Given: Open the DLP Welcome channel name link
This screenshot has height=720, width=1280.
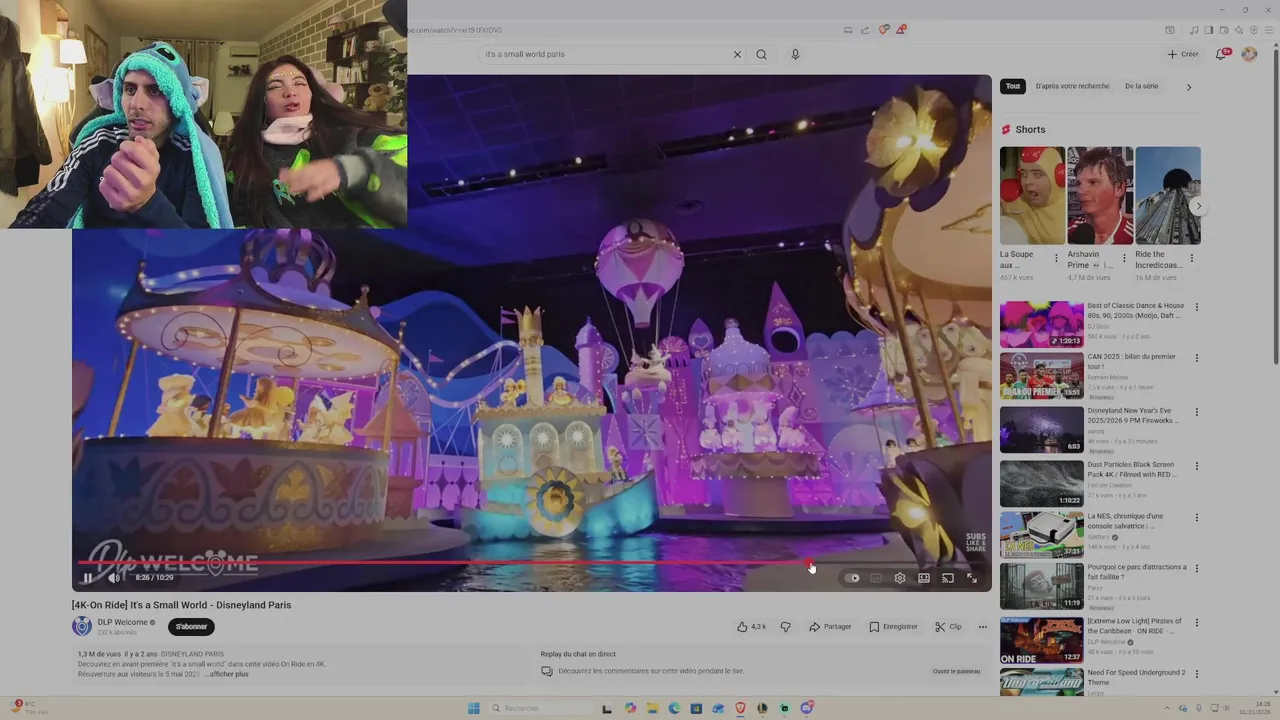Looking at the screenshot, I should pos(122,622).
